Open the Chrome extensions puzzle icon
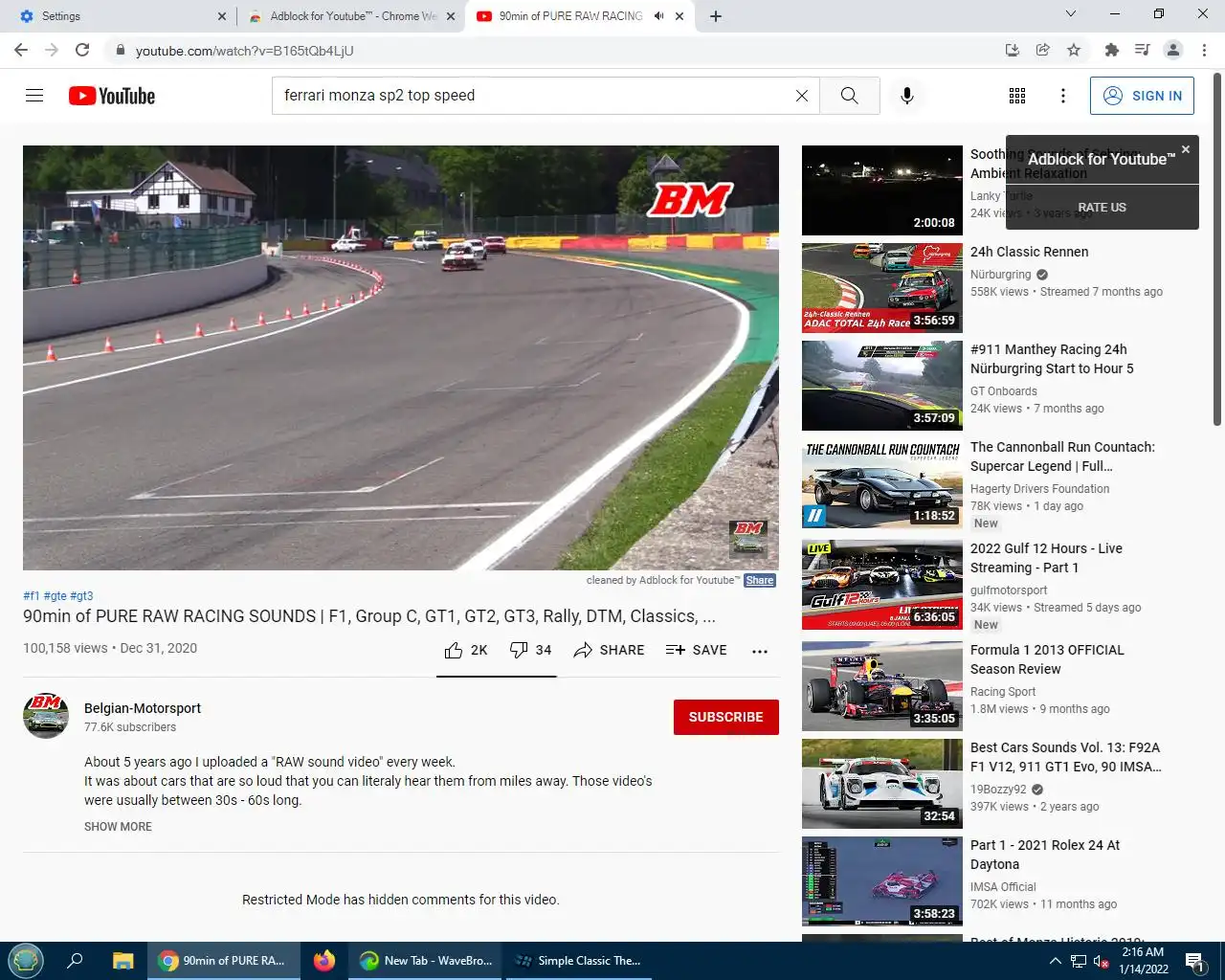1225x980 pixels. click(1111, 50)
